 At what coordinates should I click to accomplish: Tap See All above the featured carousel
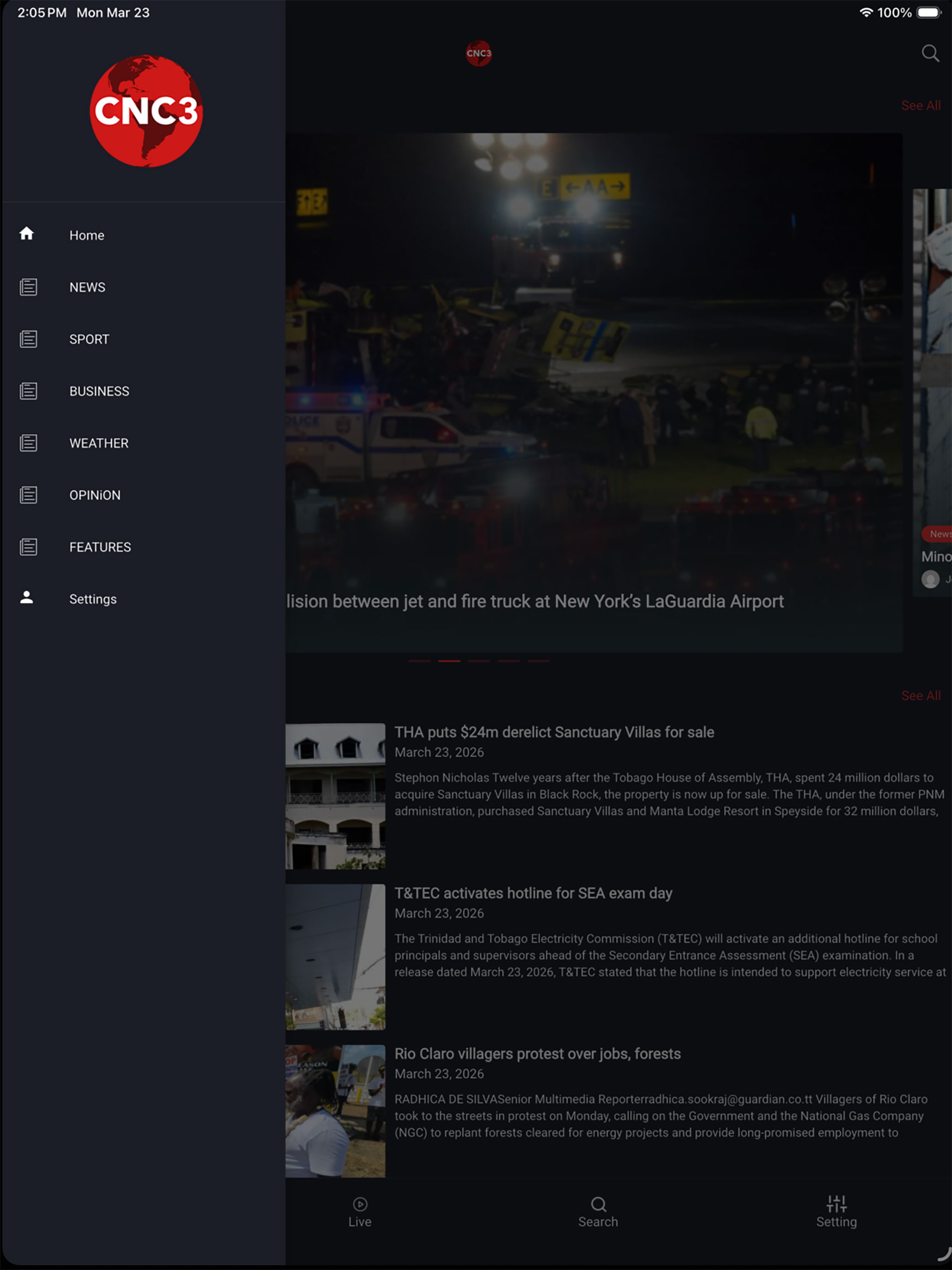pos(921,106)
